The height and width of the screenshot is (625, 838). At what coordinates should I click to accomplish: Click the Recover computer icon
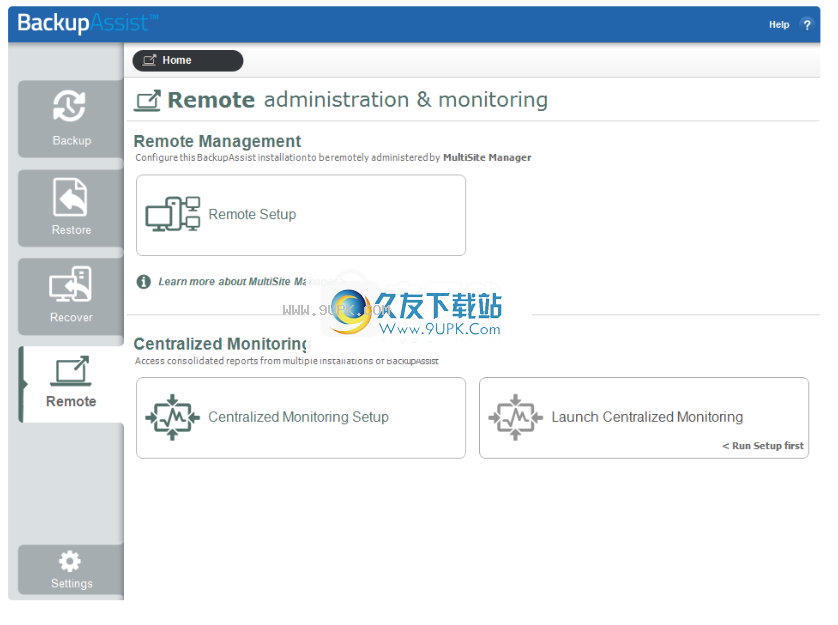point(70,284)
